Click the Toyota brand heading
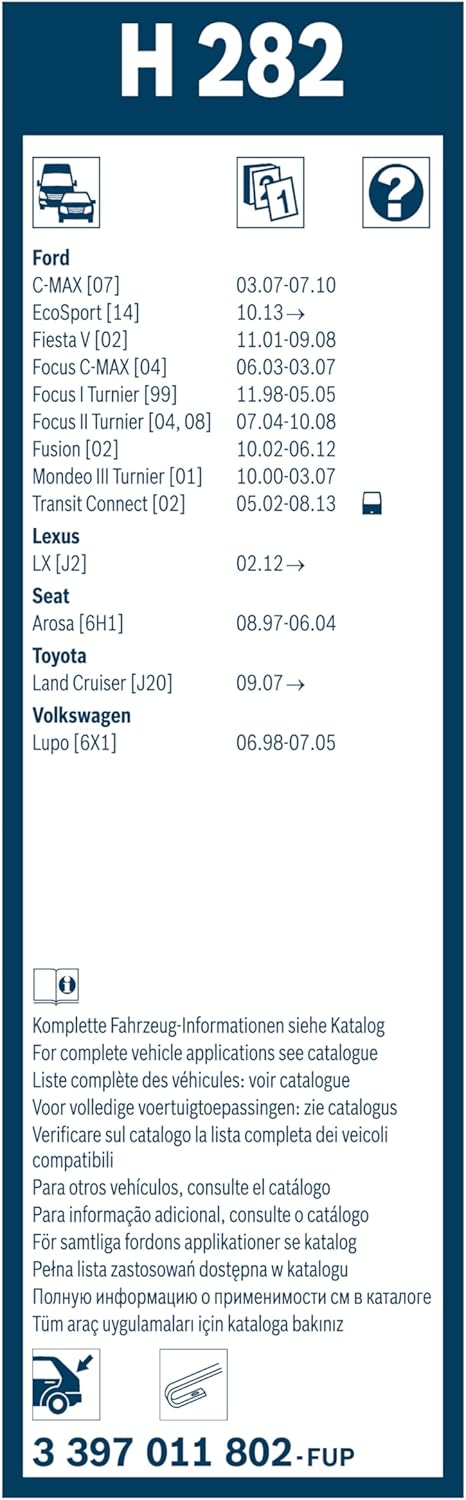The image size is (466, 1500). [x=59, y=656]
